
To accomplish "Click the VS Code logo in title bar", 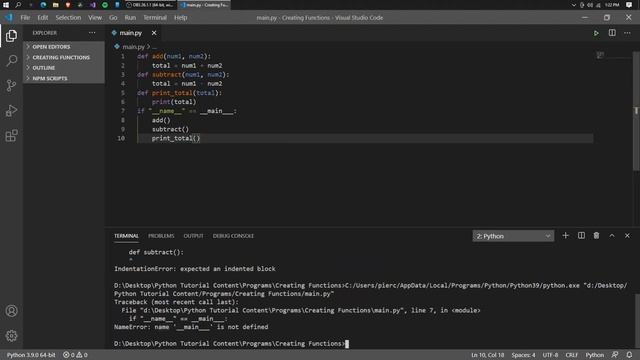I will (9, 18).
